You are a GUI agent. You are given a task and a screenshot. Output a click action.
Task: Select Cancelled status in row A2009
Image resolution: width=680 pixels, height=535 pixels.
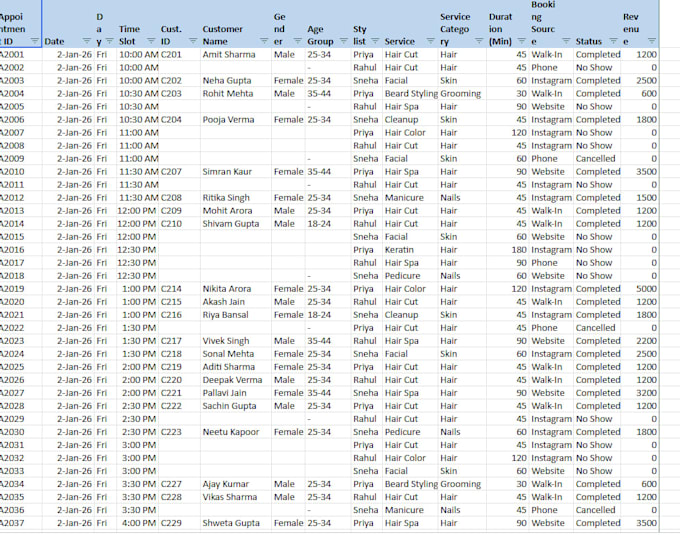pyautogui.click(x=597, y=159)
